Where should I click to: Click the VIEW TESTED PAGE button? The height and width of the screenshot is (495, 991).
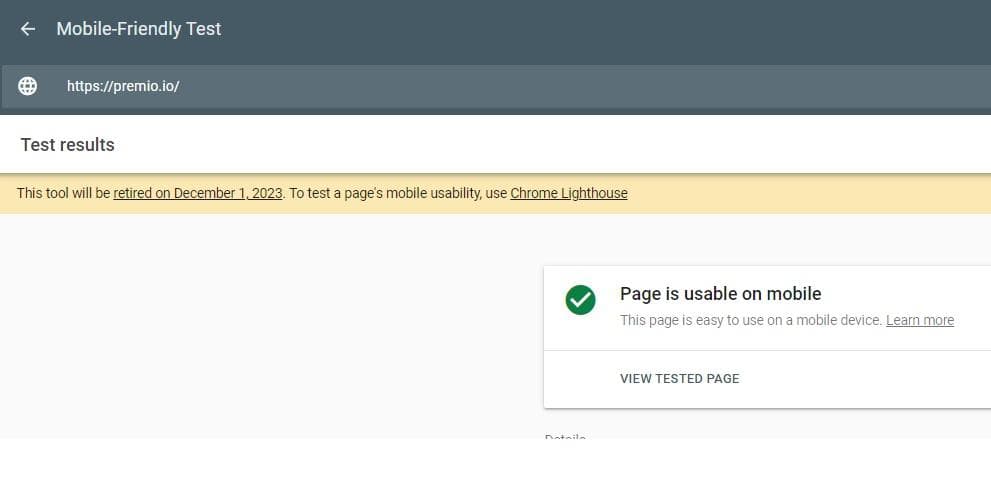679,379
